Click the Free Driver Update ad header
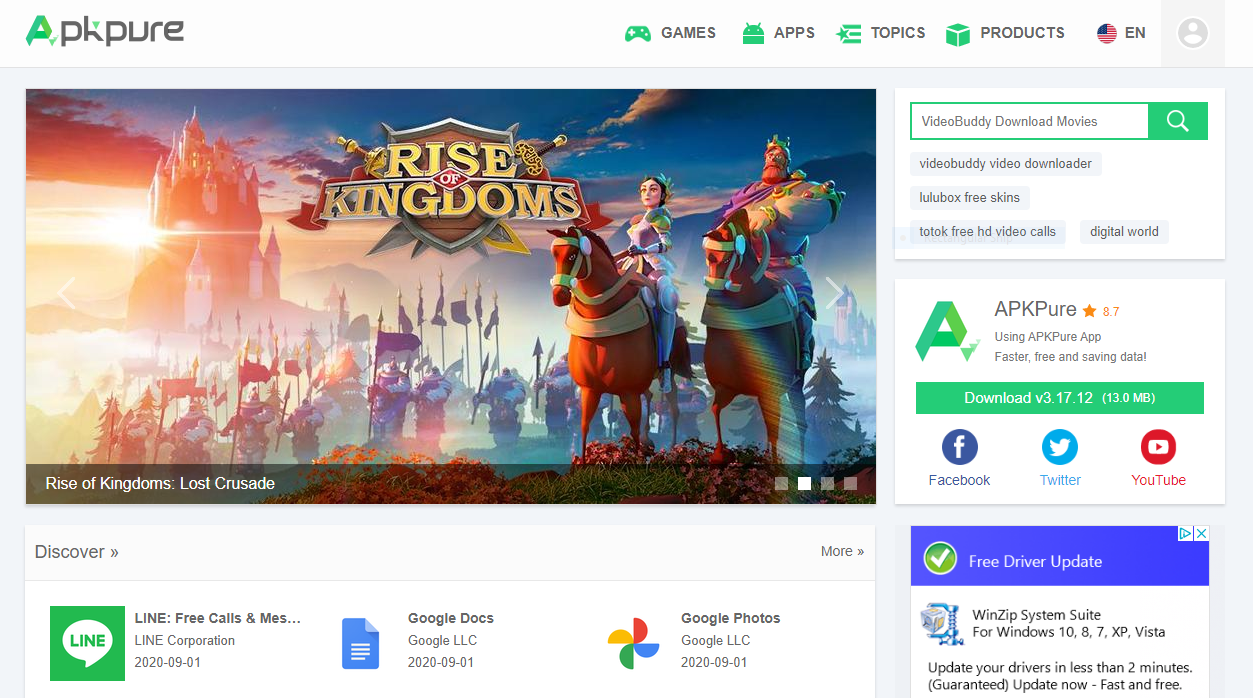Viewport: 1253px width, 698px height. click(x=1060, y=556)
